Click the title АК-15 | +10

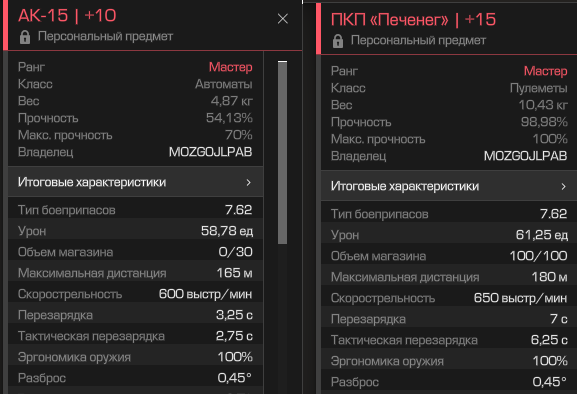pyautogui.click(x=67, y=16)
